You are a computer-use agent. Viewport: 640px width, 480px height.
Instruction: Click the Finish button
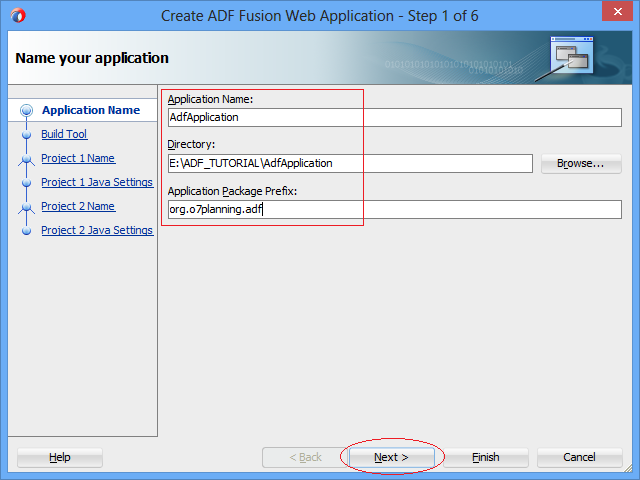coord(486,457)
